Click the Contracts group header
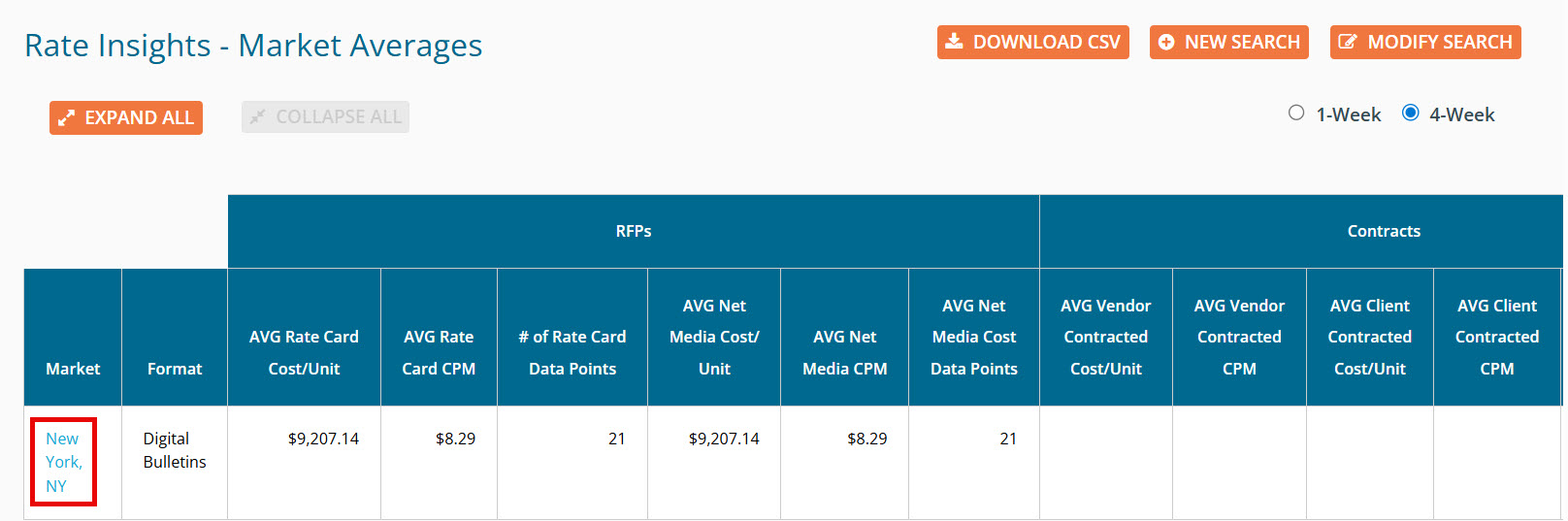 tap(1383, 231)
